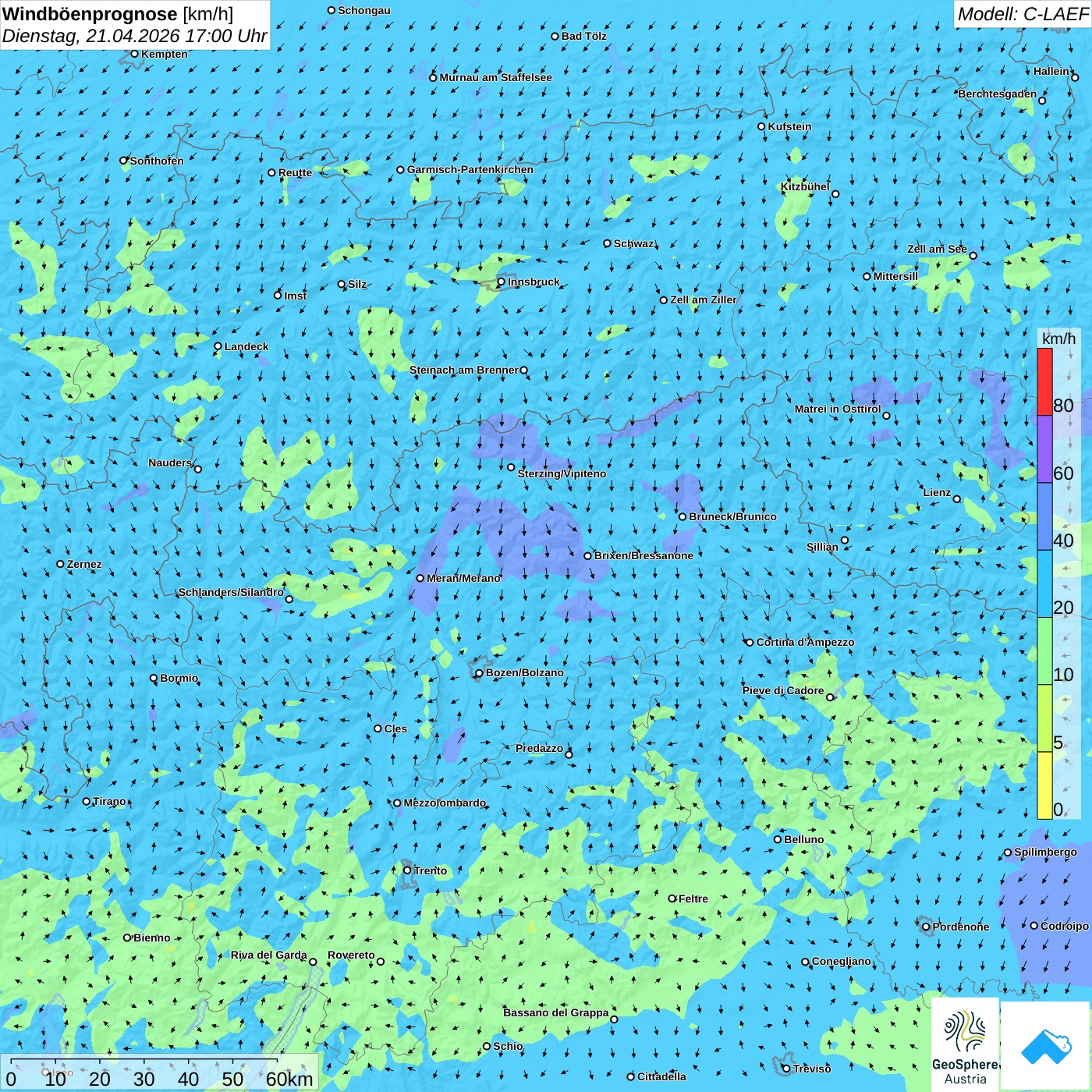Click the Predazzo town label
The height and width of the screenshot is (1092, 1092).
click(x=539, y=748)
